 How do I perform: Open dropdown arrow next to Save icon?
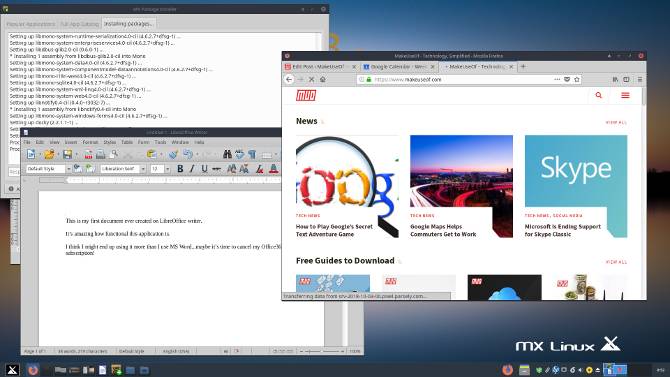[76, 155]
